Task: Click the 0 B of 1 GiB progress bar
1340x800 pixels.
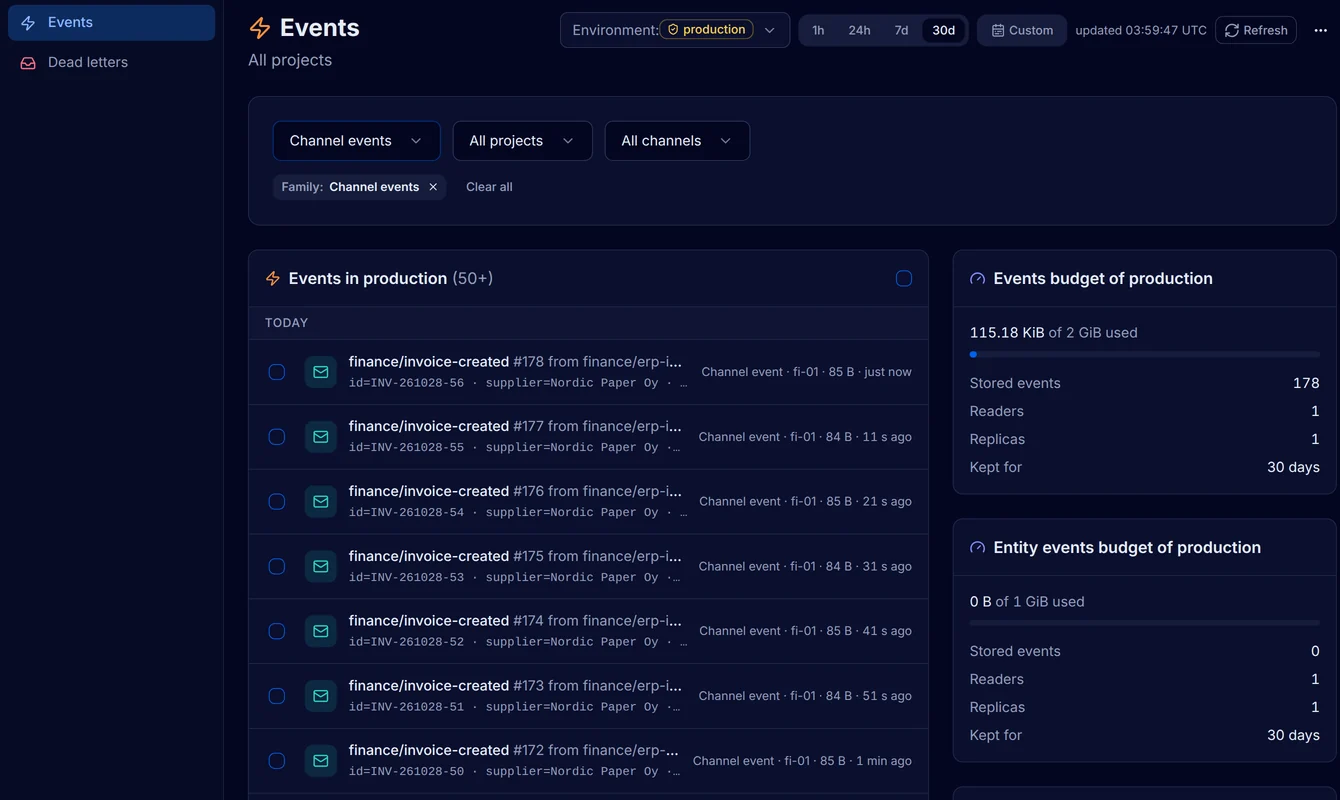Action: point(1145,623)
